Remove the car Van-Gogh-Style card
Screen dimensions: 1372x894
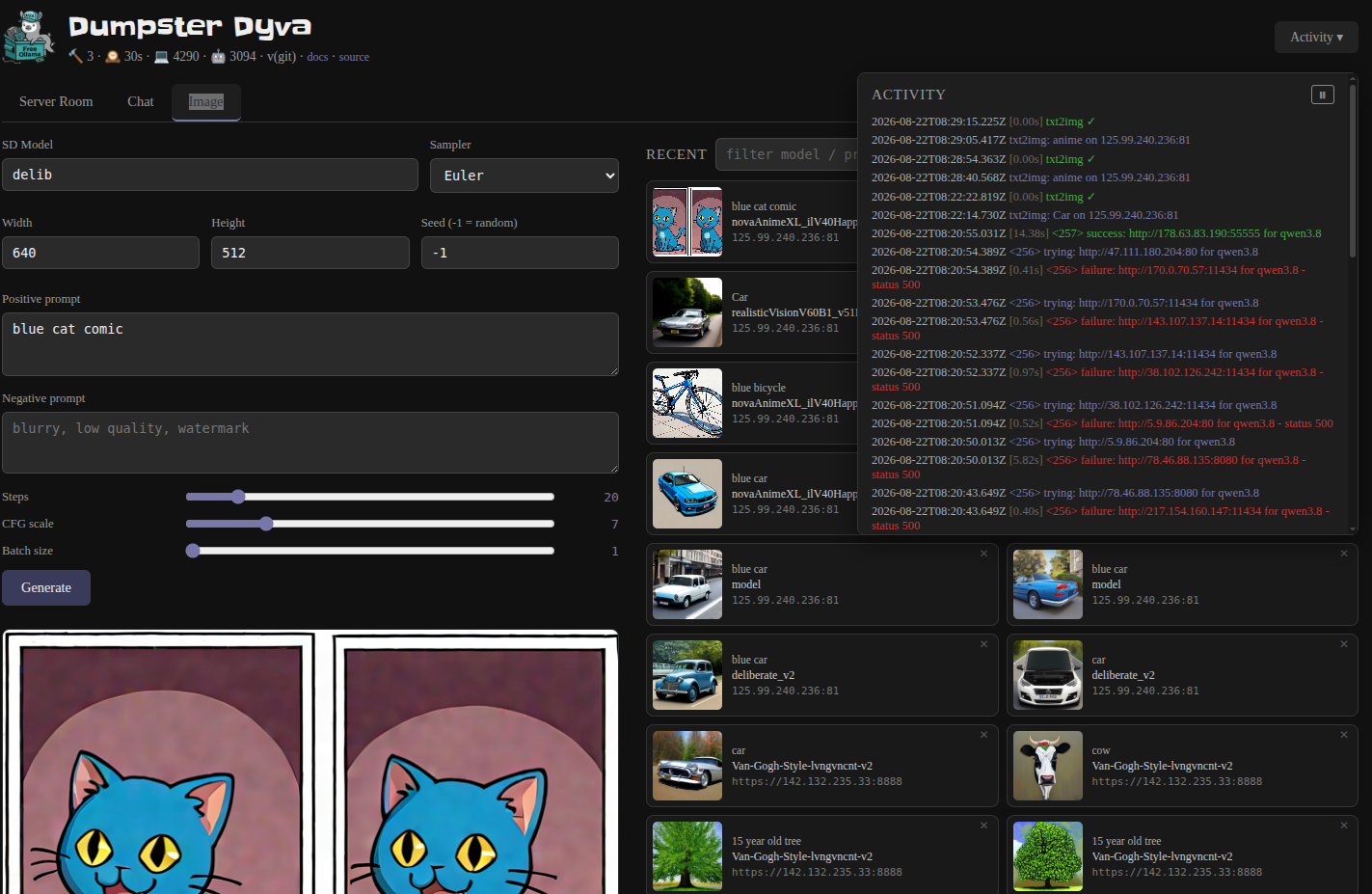click(983, 735)
